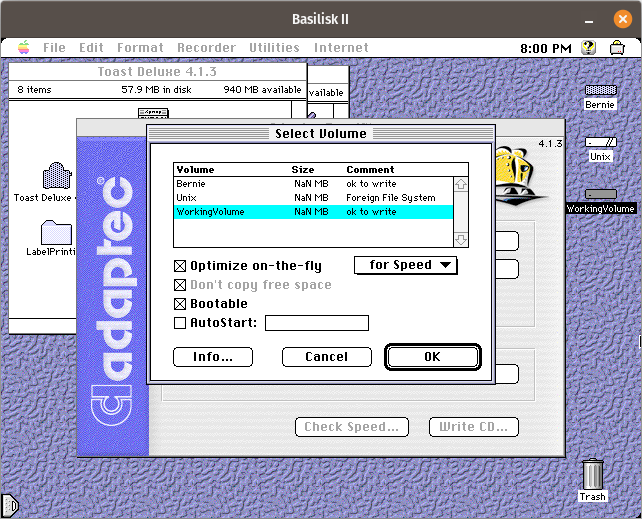This screenshot has height=519, width=642.
Task: Click the Size column header
Action: pyautogui.click(x=303, y=169)
